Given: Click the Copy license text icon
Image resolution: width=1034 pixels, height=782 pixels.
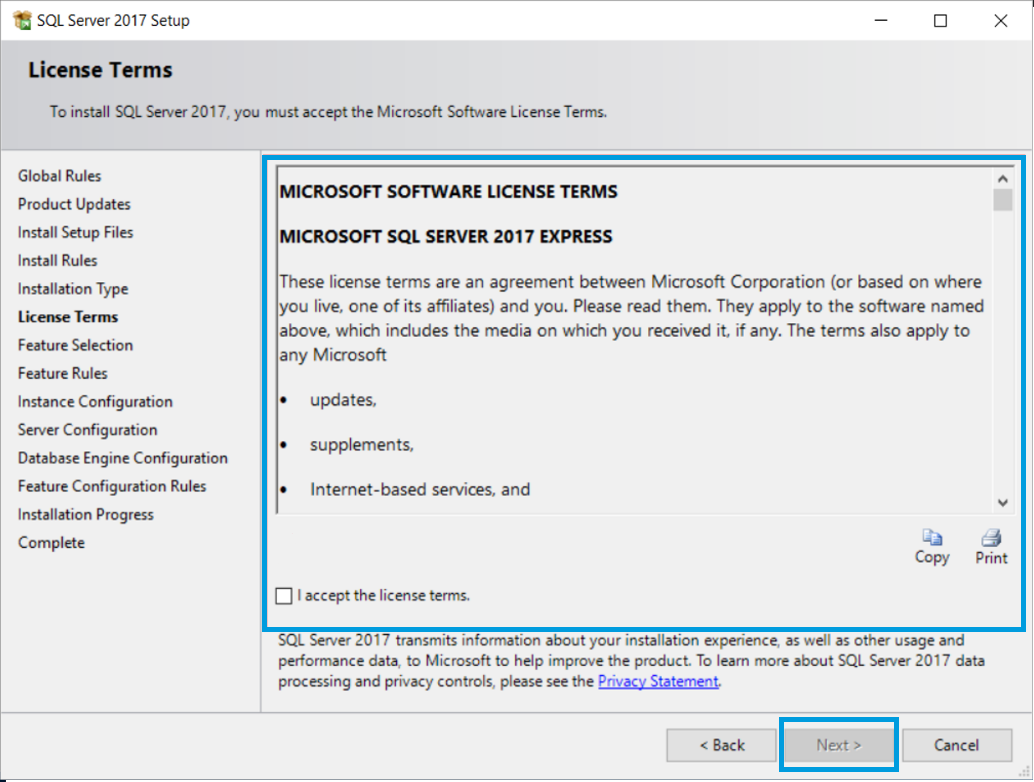Looking at the screenshot, I should (932, 537).
